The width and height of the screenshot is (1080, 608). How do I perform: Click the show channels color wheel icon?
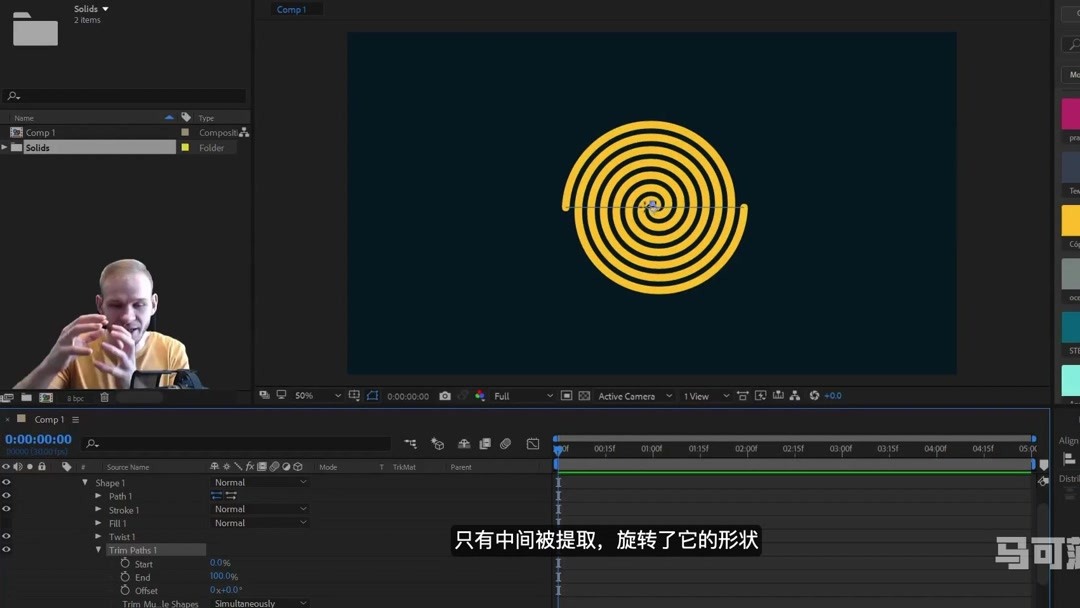pyautogui.click(x=480, y=396)
